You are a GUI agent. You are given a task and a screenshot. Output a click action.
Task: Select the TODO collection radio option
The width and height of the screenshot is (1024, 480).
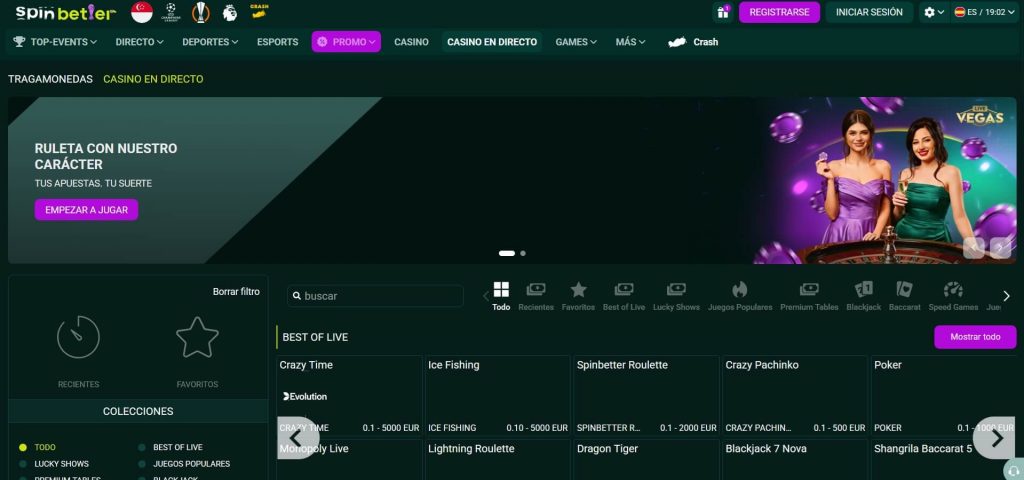(37, 447)
